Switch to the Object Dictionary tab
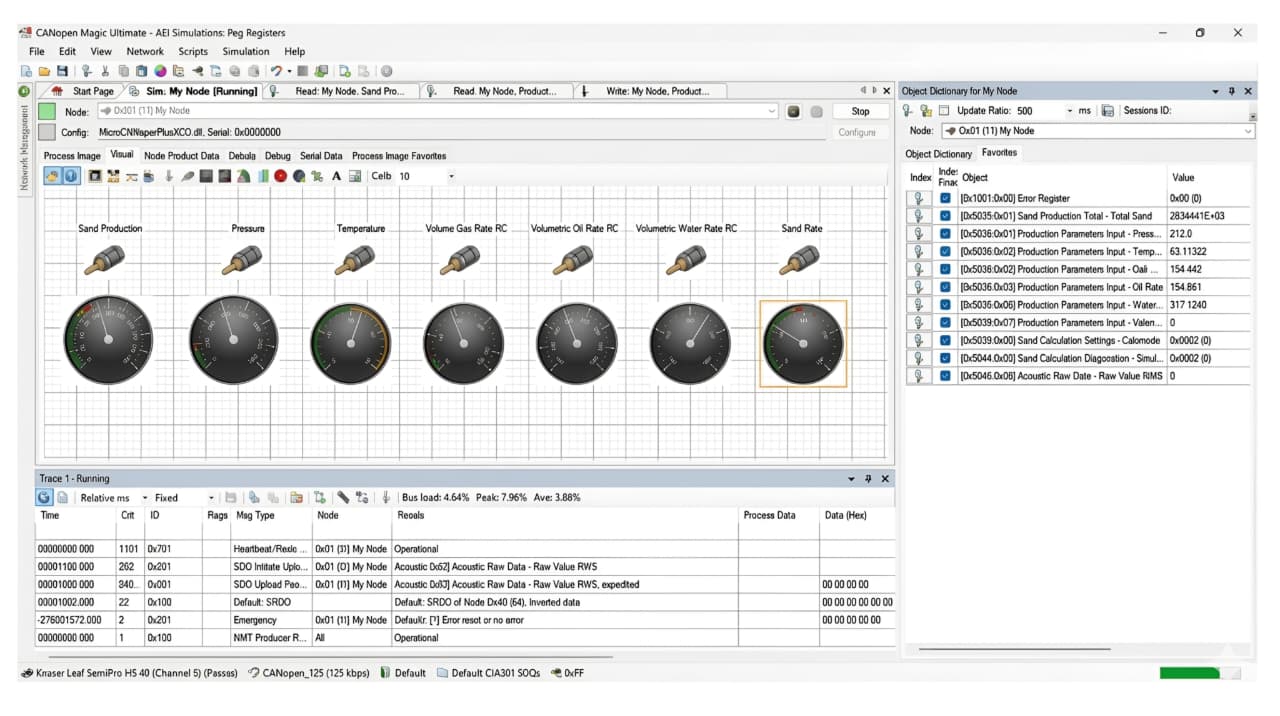1280x716 pixels. [x=937, y=154]
